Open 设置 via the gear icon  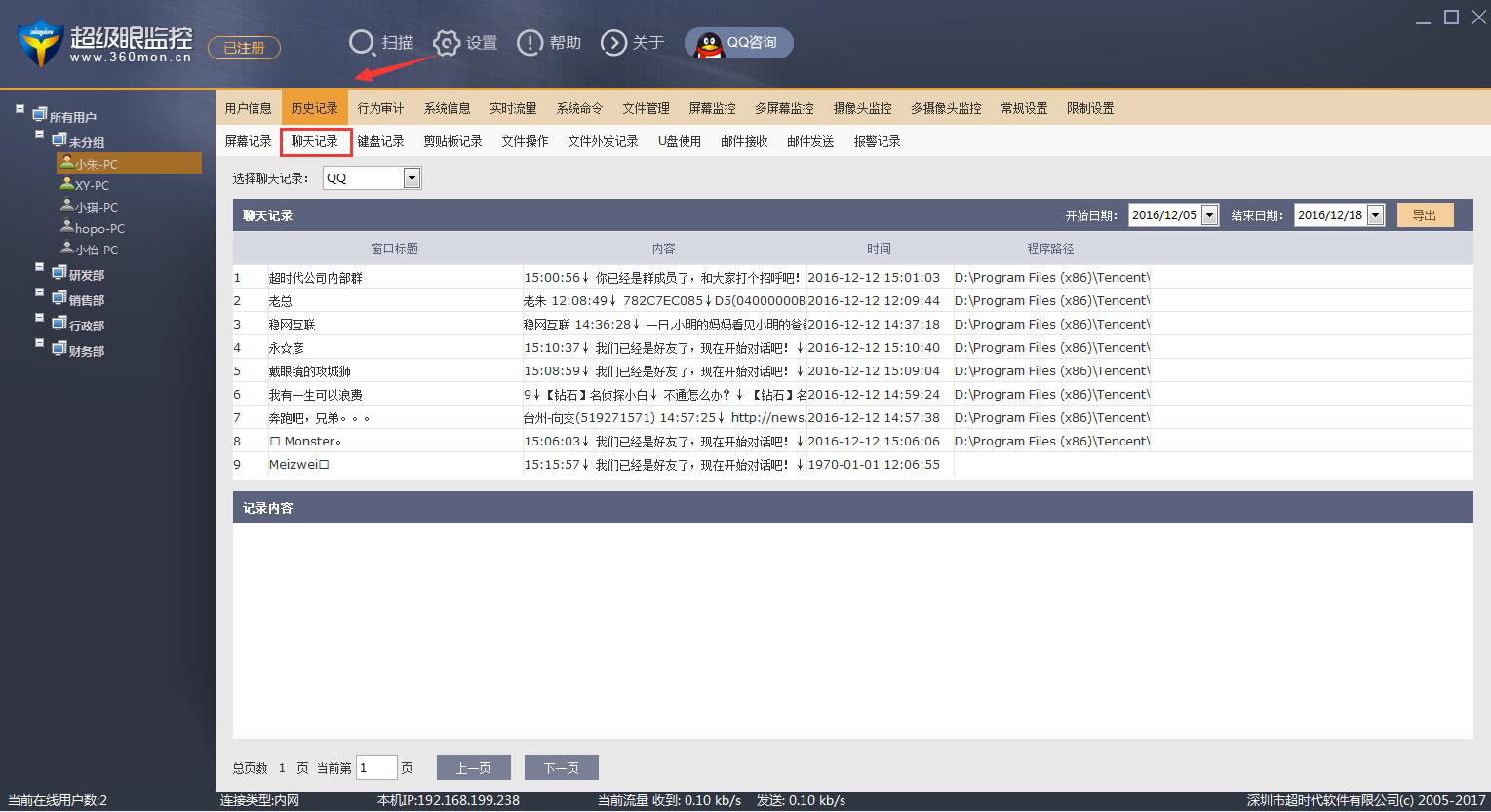click(x=447, y=43)
